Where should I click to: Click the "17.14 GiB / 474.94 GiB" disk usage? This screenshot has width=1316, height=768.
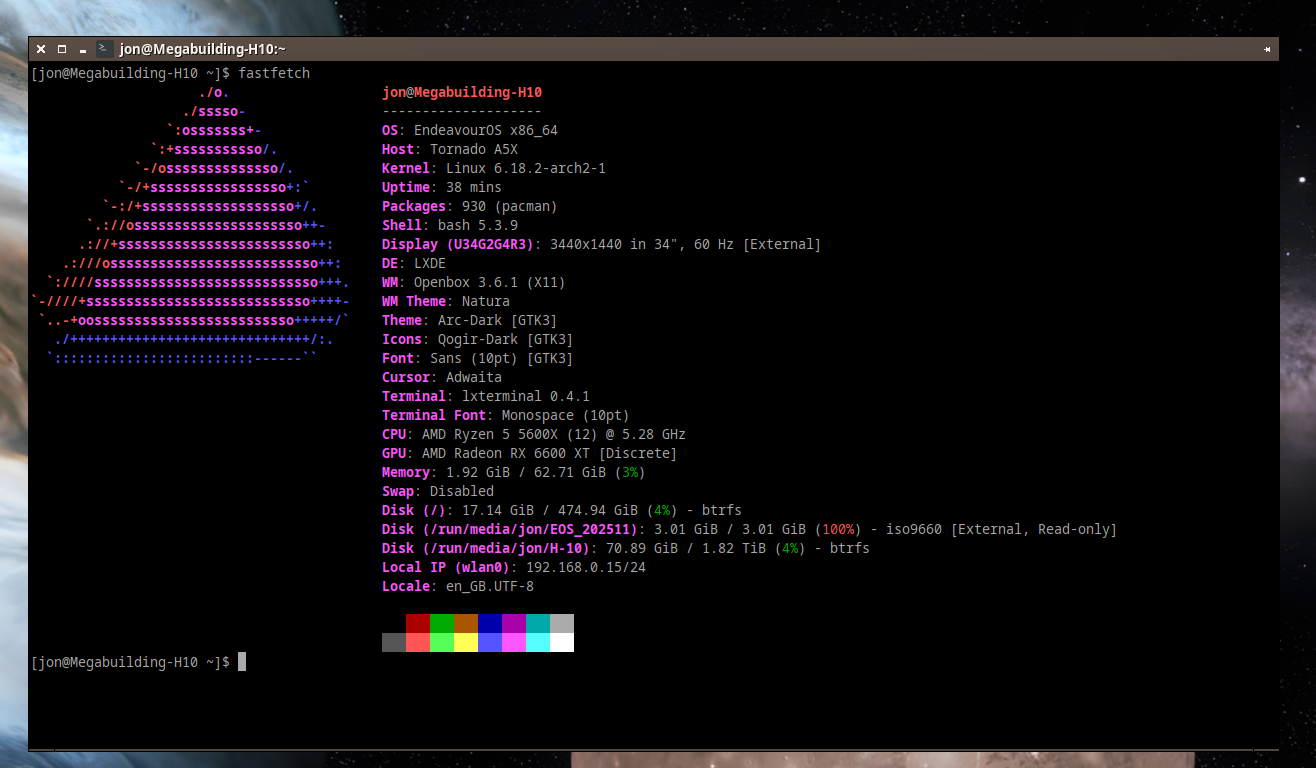(550, 510)
